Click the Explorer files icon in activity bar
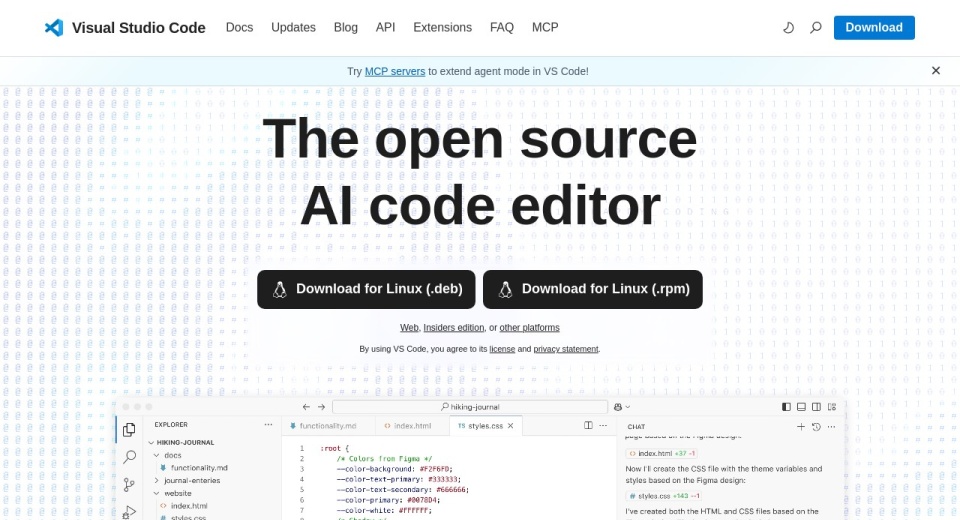 (129, 430)
